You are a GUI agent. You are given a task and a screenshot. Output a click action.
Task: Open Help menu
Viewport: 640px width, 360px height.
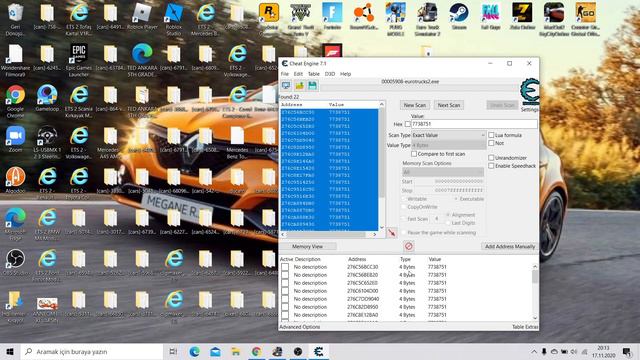(x=345, y=74)
